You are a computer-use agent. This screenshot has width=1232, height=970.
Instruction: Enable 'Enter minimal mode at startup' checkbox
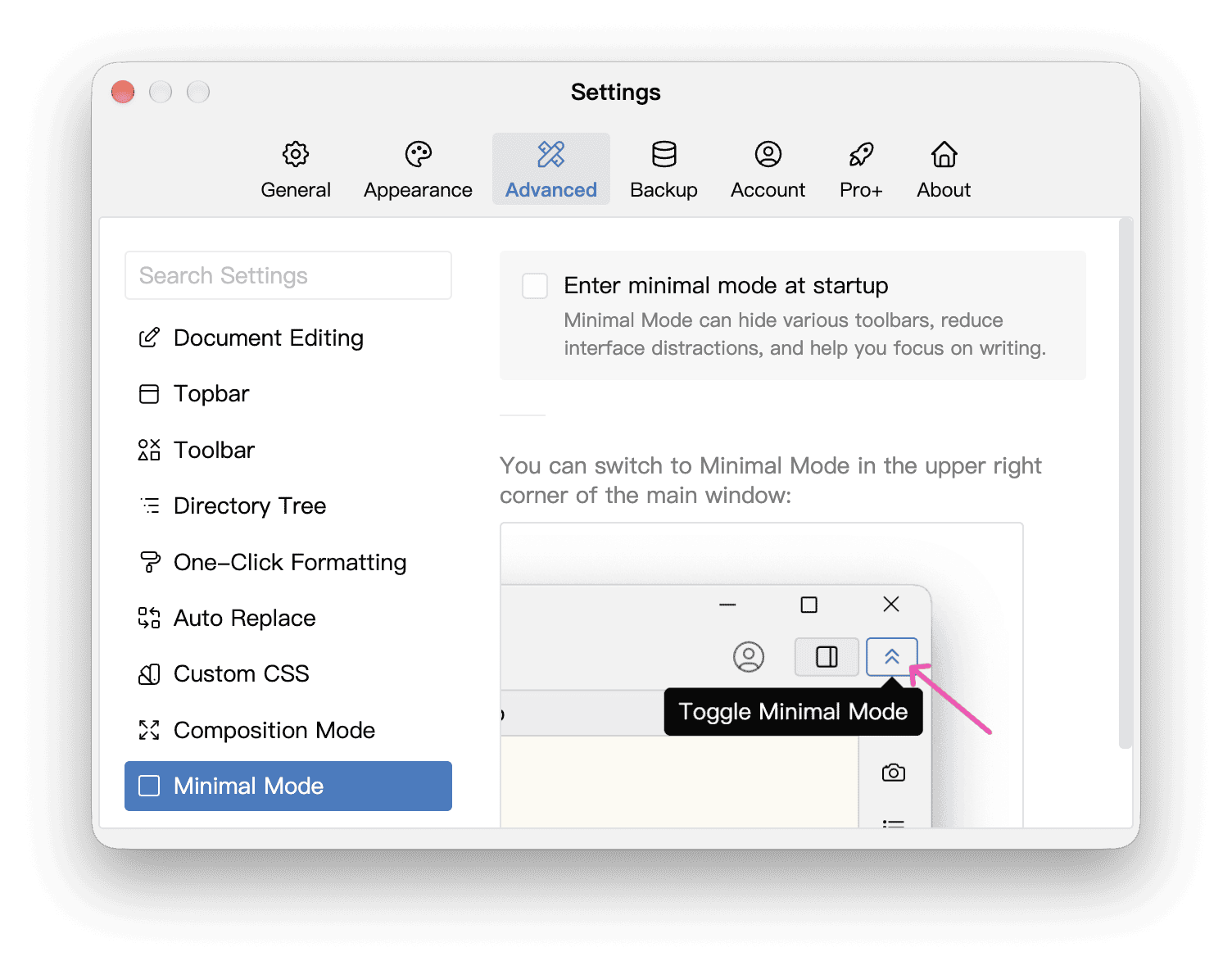[x=535, y=286]
